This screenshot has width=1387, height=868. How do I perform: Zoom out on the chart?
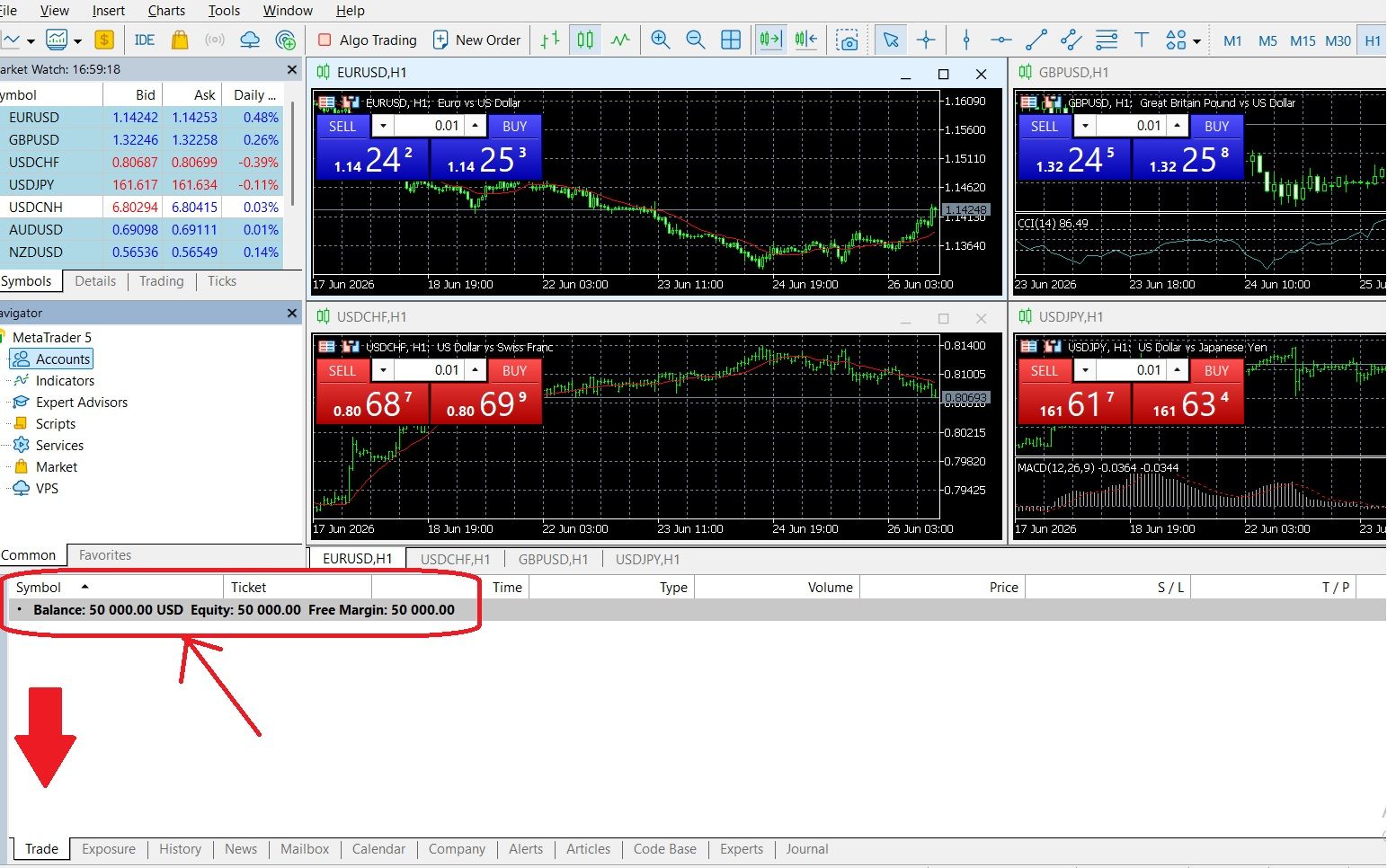(x=695, y=40)
